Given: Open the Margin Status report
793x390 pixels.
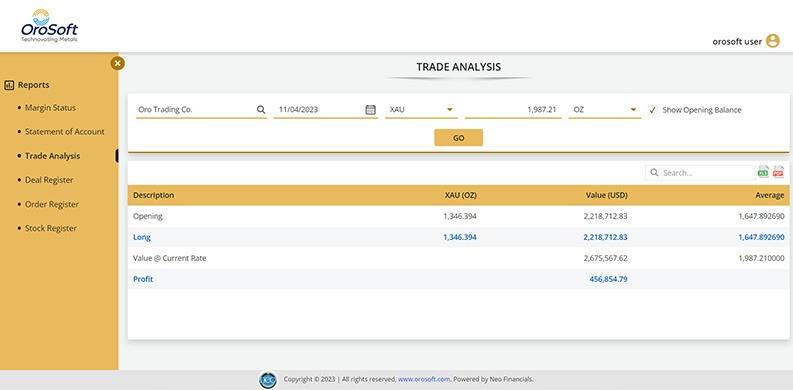Looking at the screenshot, I should tap(50, 108).
